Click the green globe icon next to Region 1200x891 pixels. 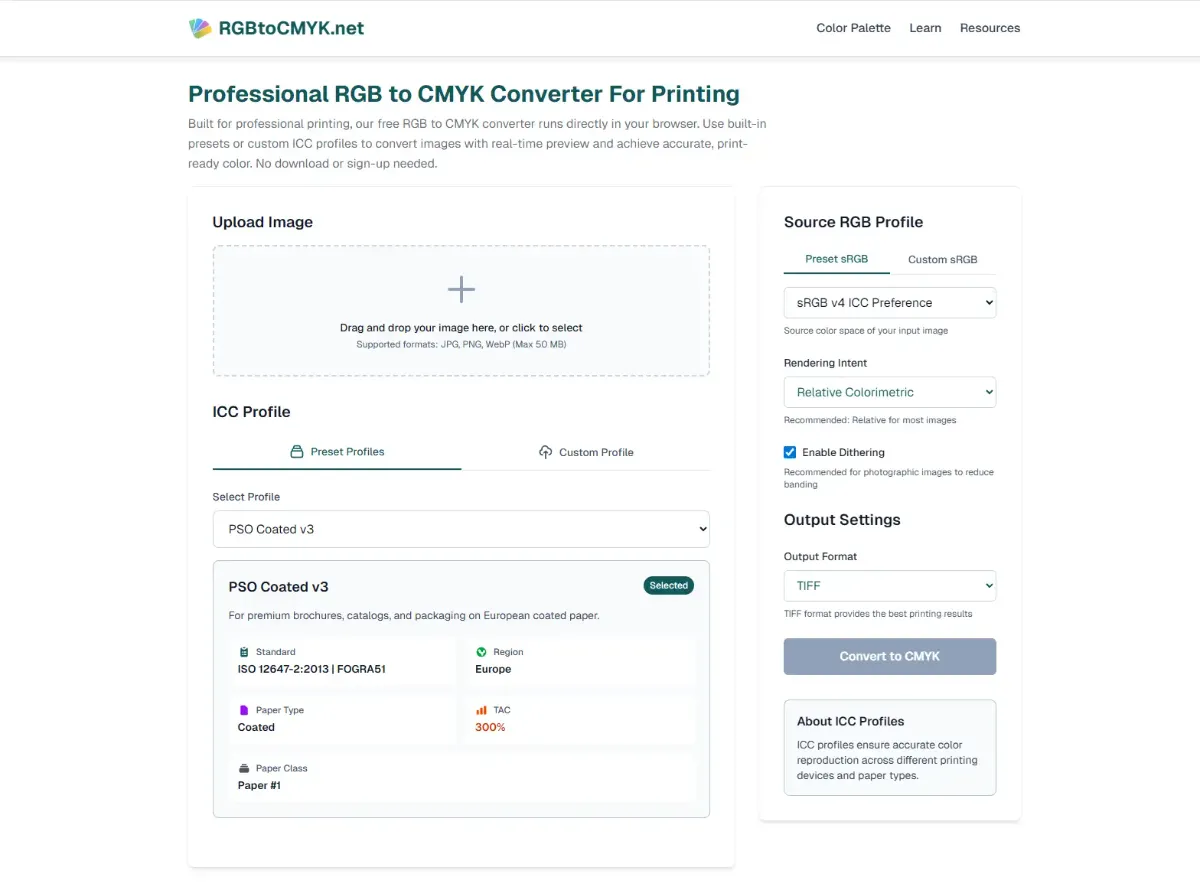(x=482, y=651)
